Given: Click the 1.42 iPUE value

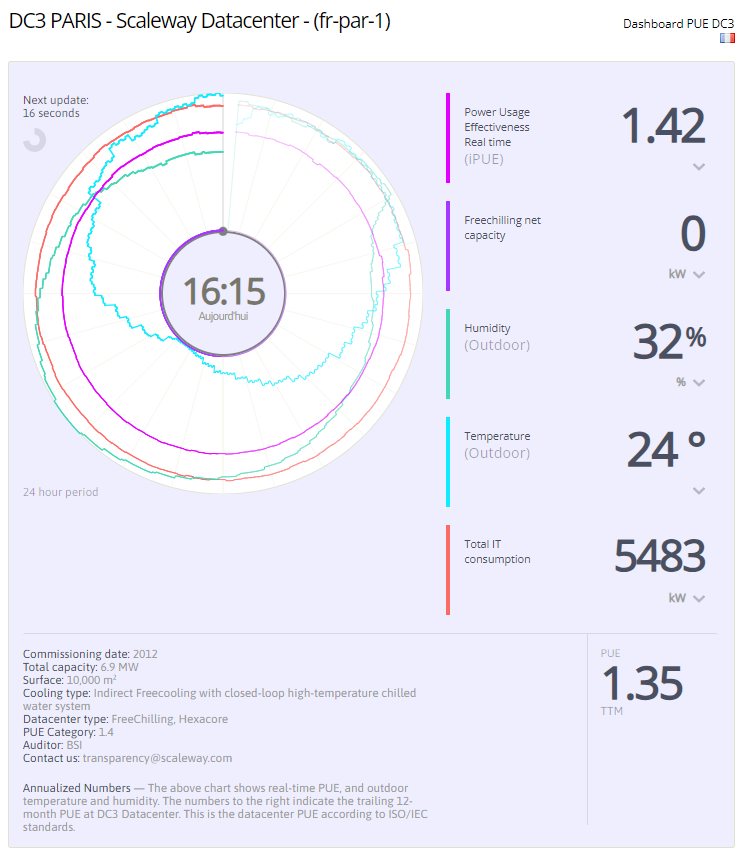Looking at the screenshot, I should click(663, 126).
